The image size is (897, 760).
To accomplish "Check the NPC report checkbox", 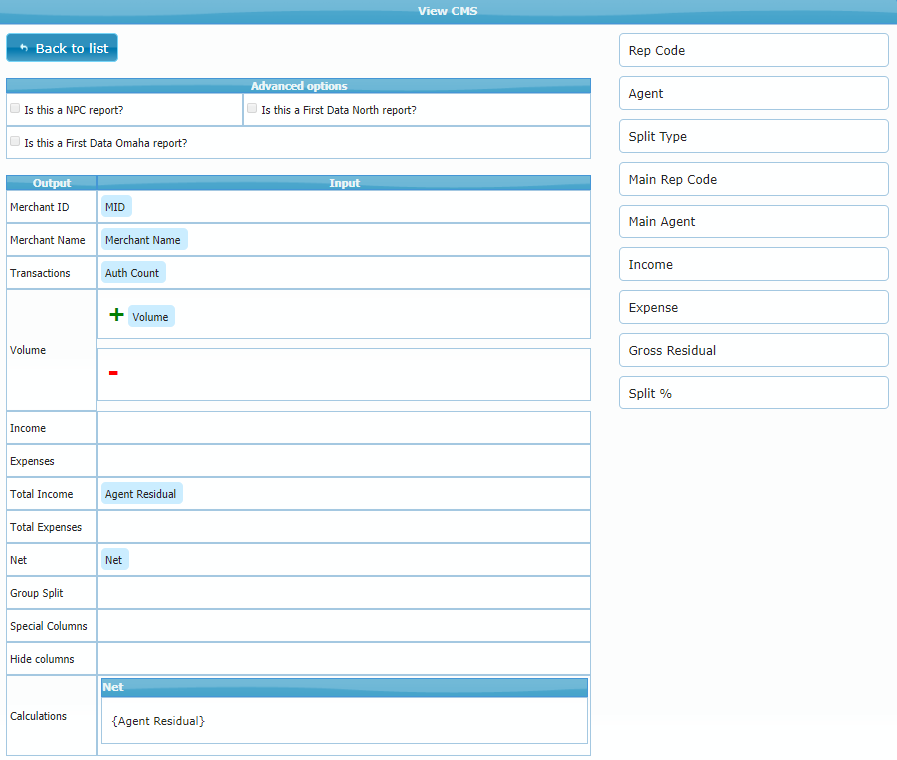I will tap(15, 108).
